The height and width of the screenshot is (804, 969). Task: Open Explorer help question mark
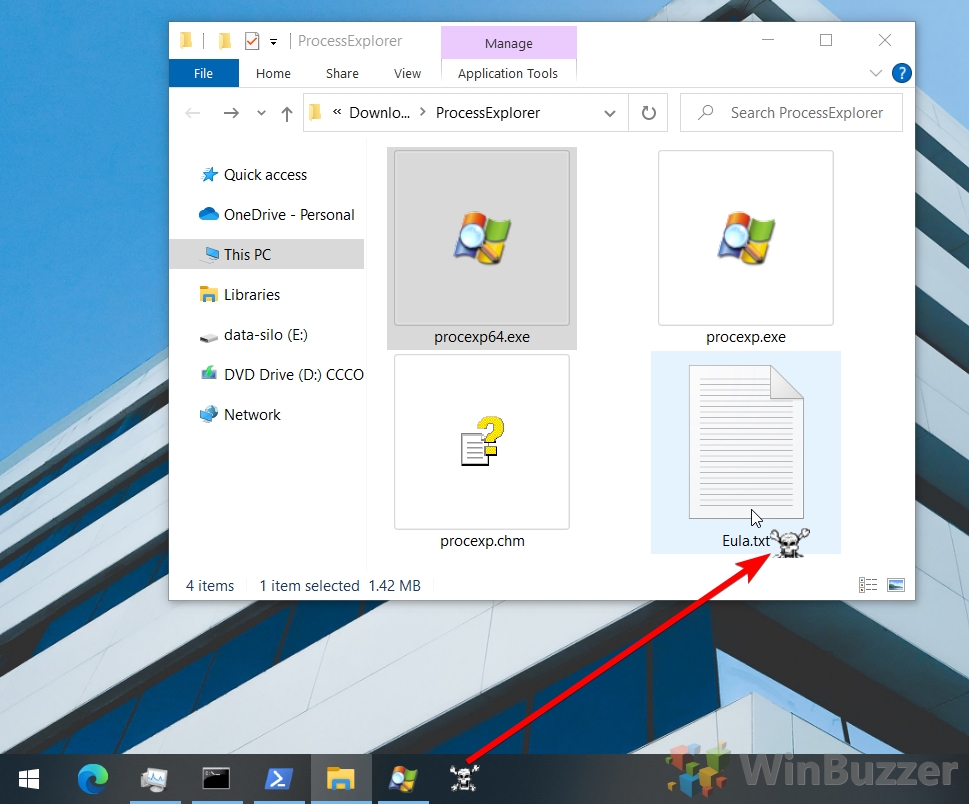click(902, 74)
